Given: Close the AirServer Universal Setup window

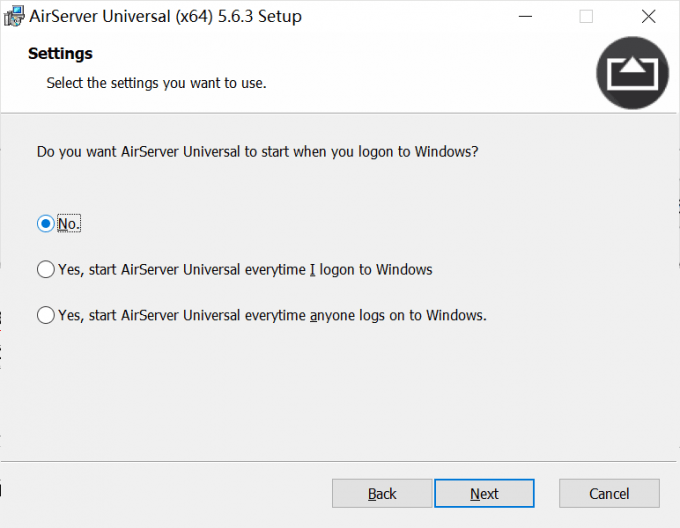Looking at the screenshot, I should (x=650, y=17).
